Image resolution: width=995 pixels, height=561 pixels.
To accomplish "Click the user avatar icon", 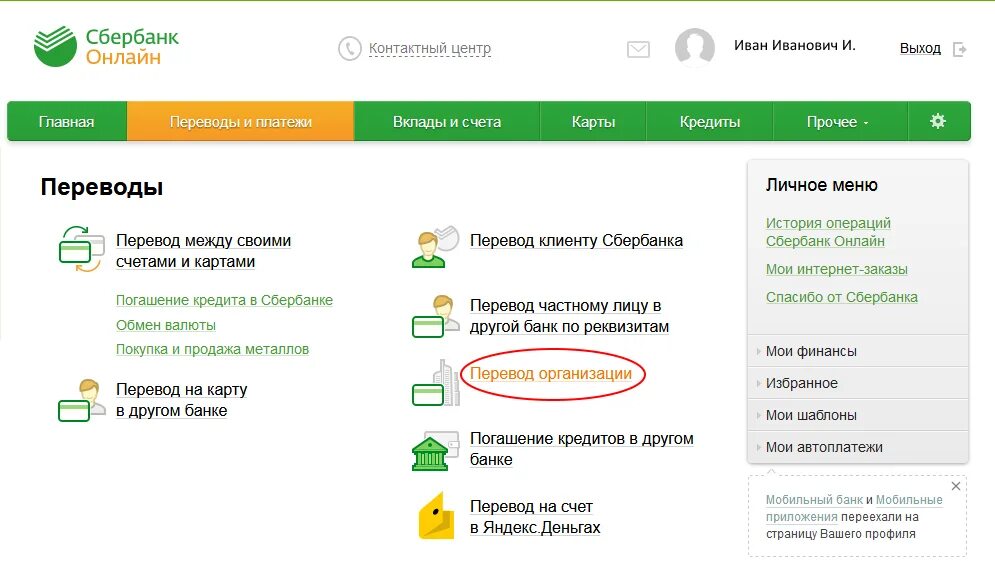I will point(695,47).
